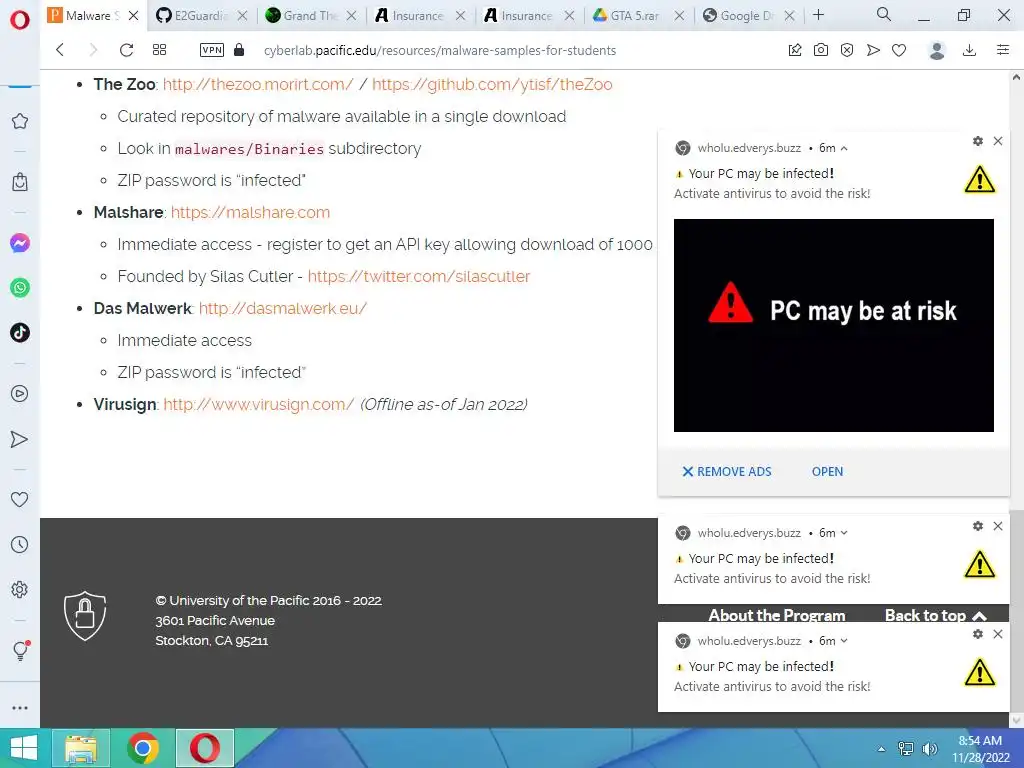The width and height of the screenshot is (1024, 768).
Task: Open History clock icon in sidebar
Action: (20, 545)
